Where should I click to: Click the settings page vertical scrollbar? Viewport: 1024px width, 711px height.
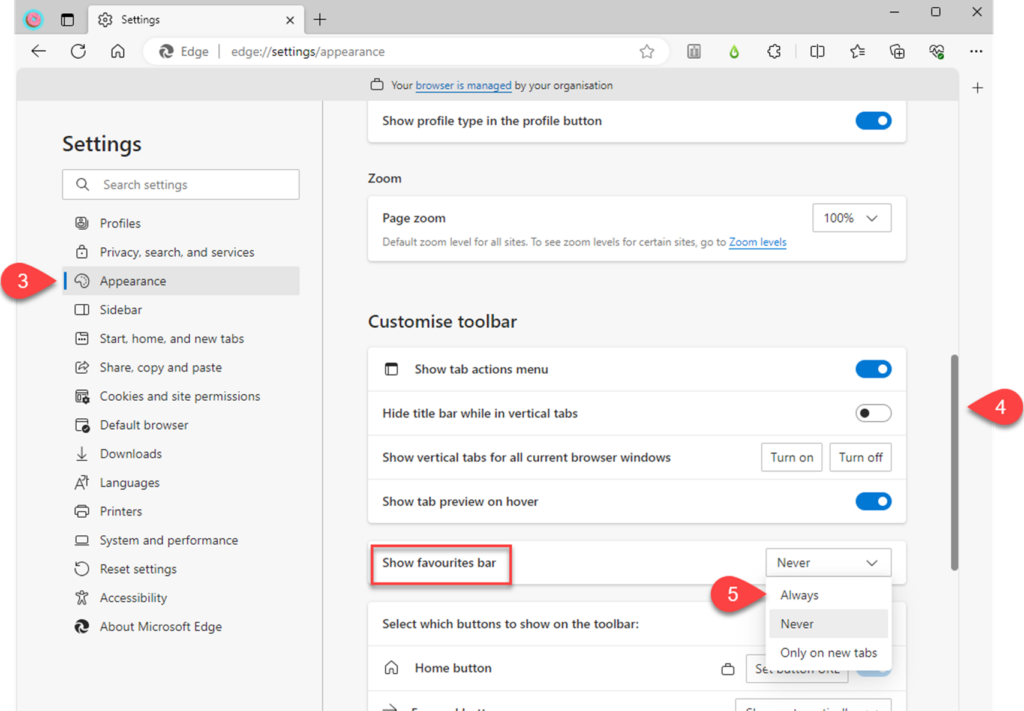coord(954,462)
